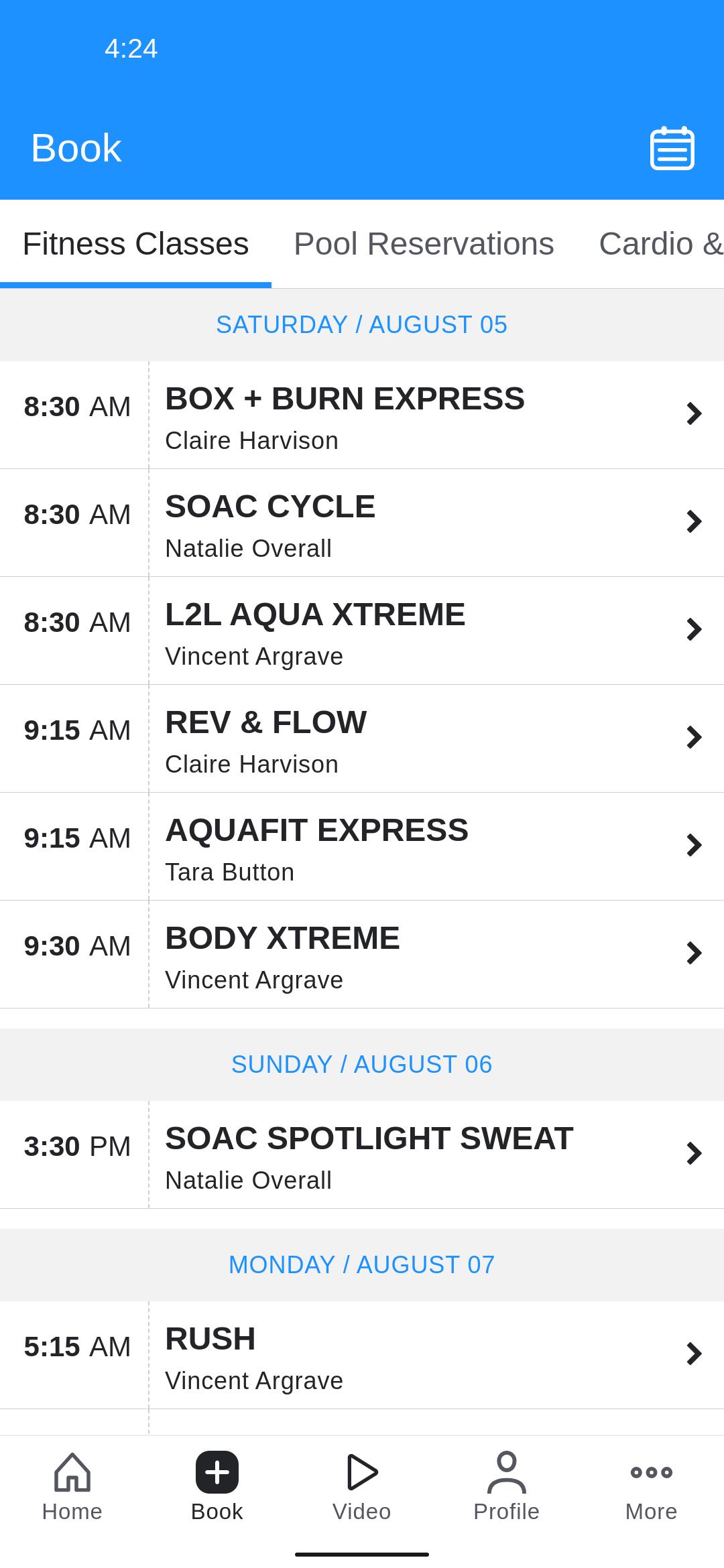Switch to the Pool Reservations tab

click(x=424, y=244)
